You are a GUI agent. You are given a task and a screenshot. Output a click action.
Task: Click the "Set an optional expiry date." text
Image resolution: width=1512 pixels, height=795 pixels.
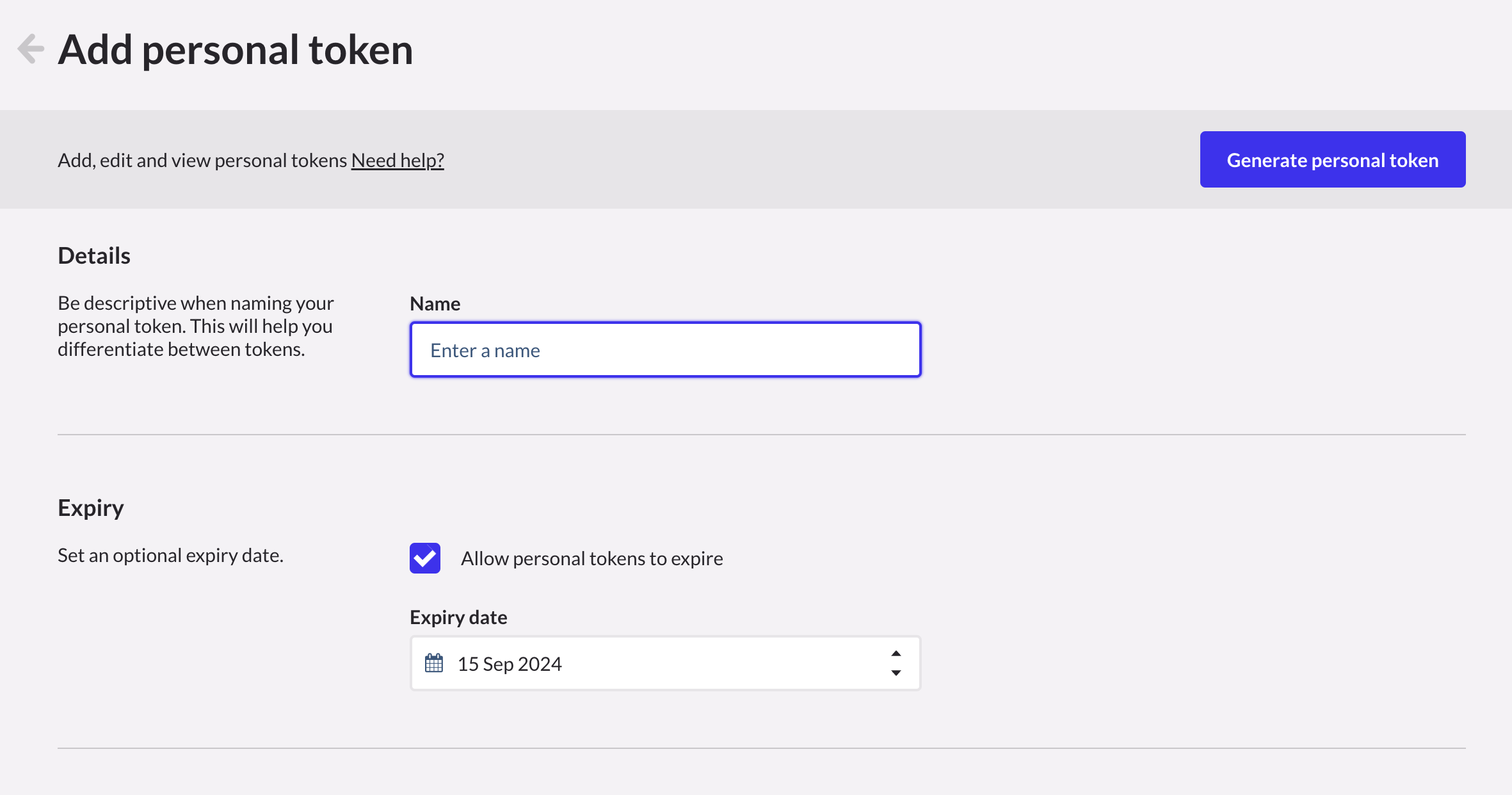point(170,555)
